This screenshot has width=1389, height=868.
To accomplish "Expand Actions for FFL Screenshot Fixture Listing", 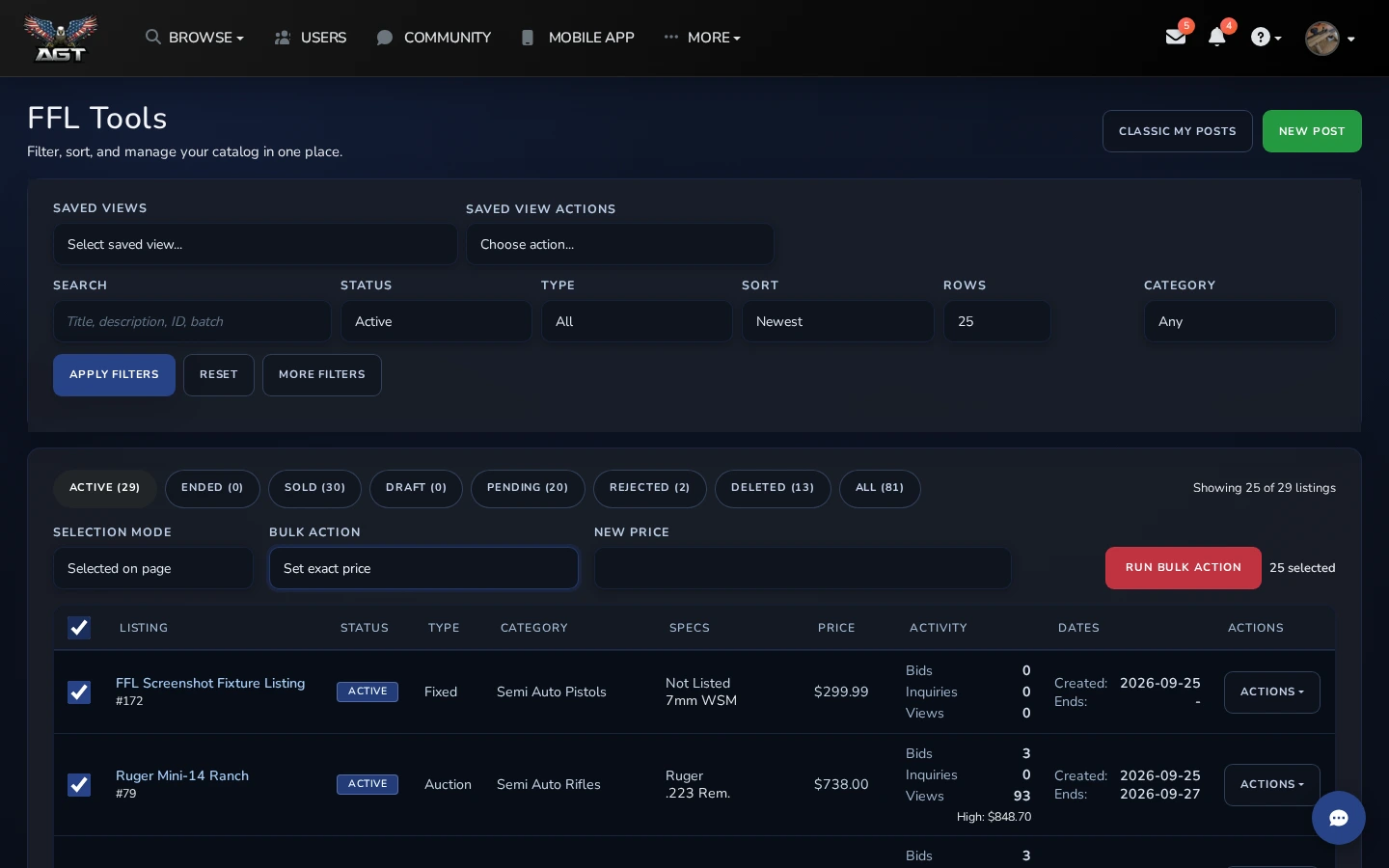I will 1272,692.
